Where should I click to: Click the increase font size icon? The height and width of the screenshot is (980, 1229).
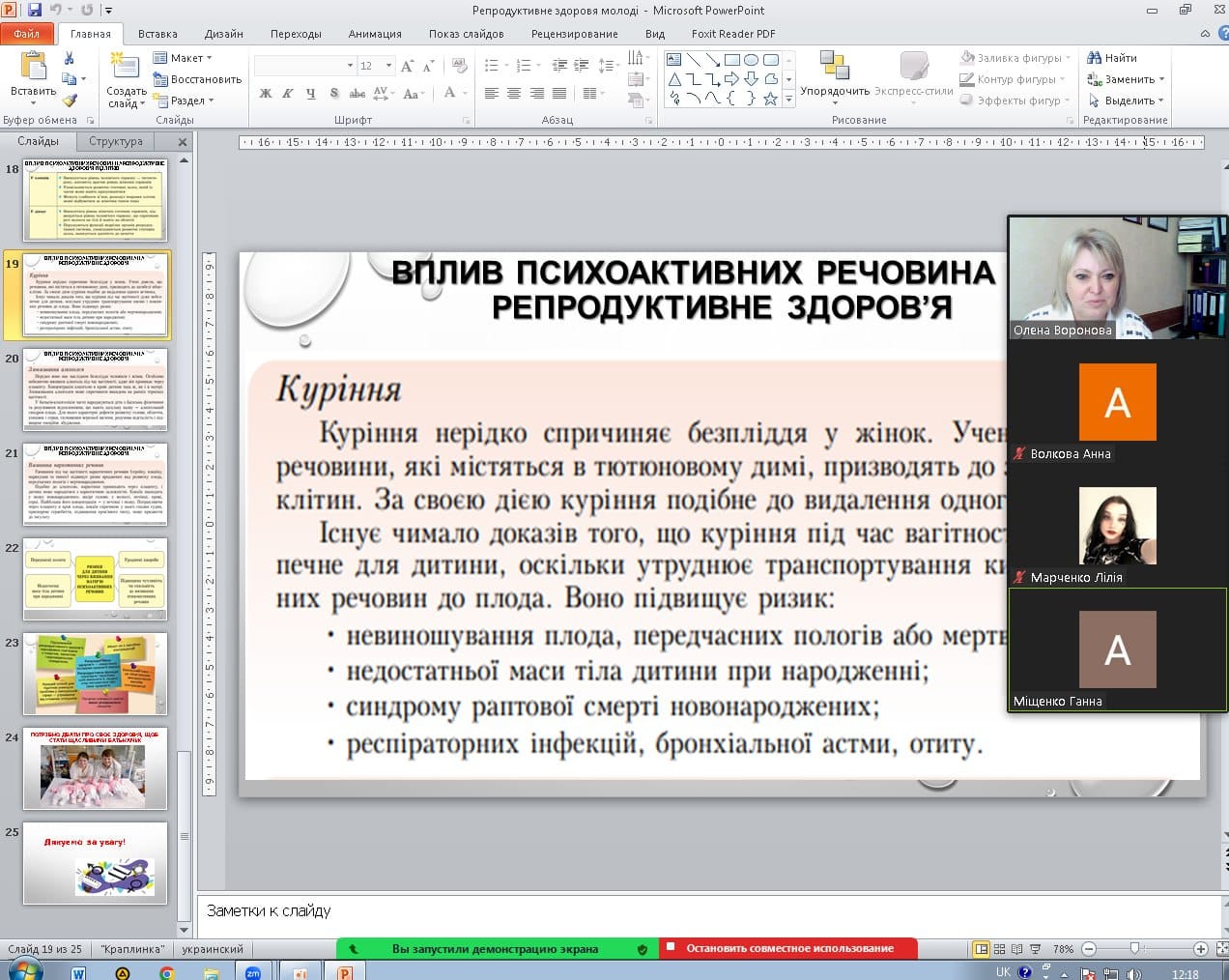[407, 66]
